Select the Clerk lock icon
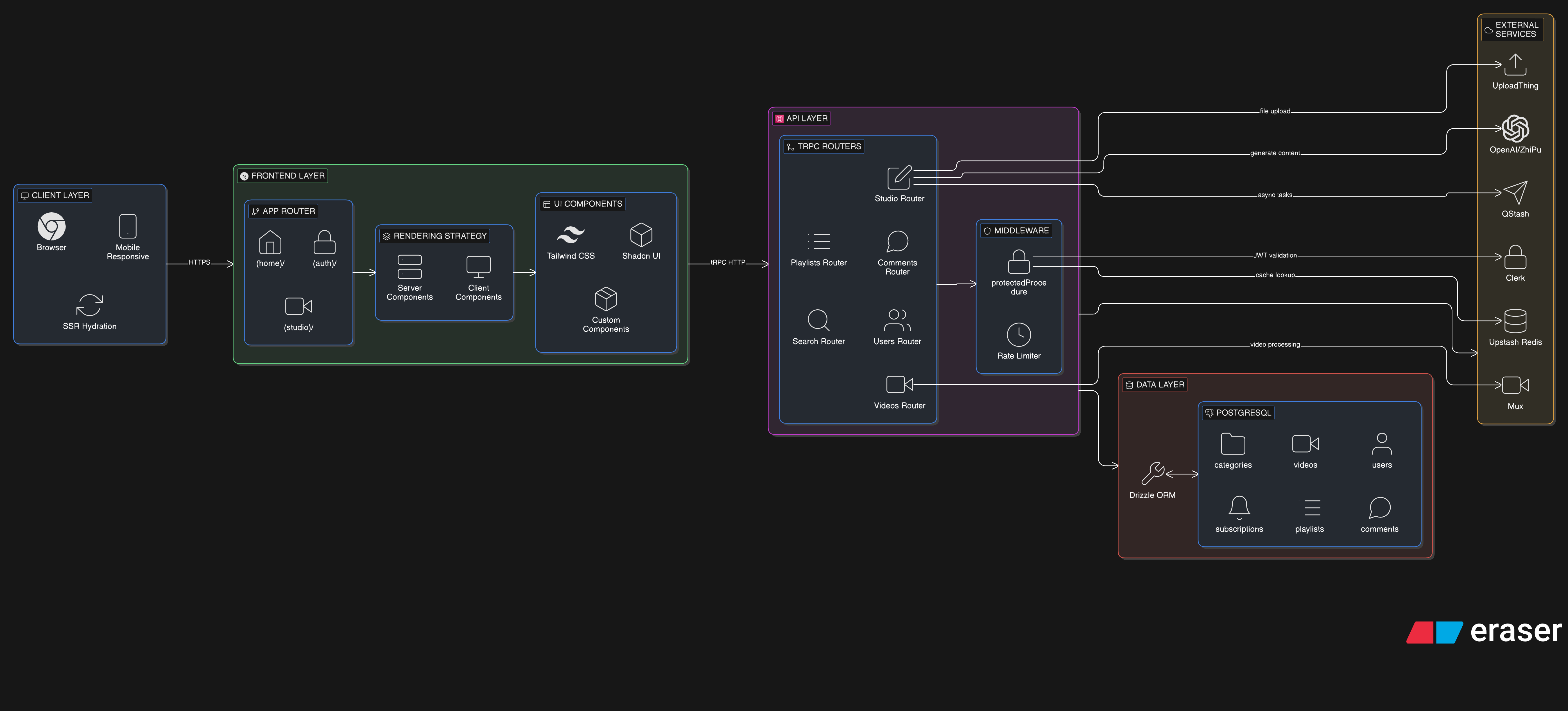The image size is (1568, 711). [1516, 256]
